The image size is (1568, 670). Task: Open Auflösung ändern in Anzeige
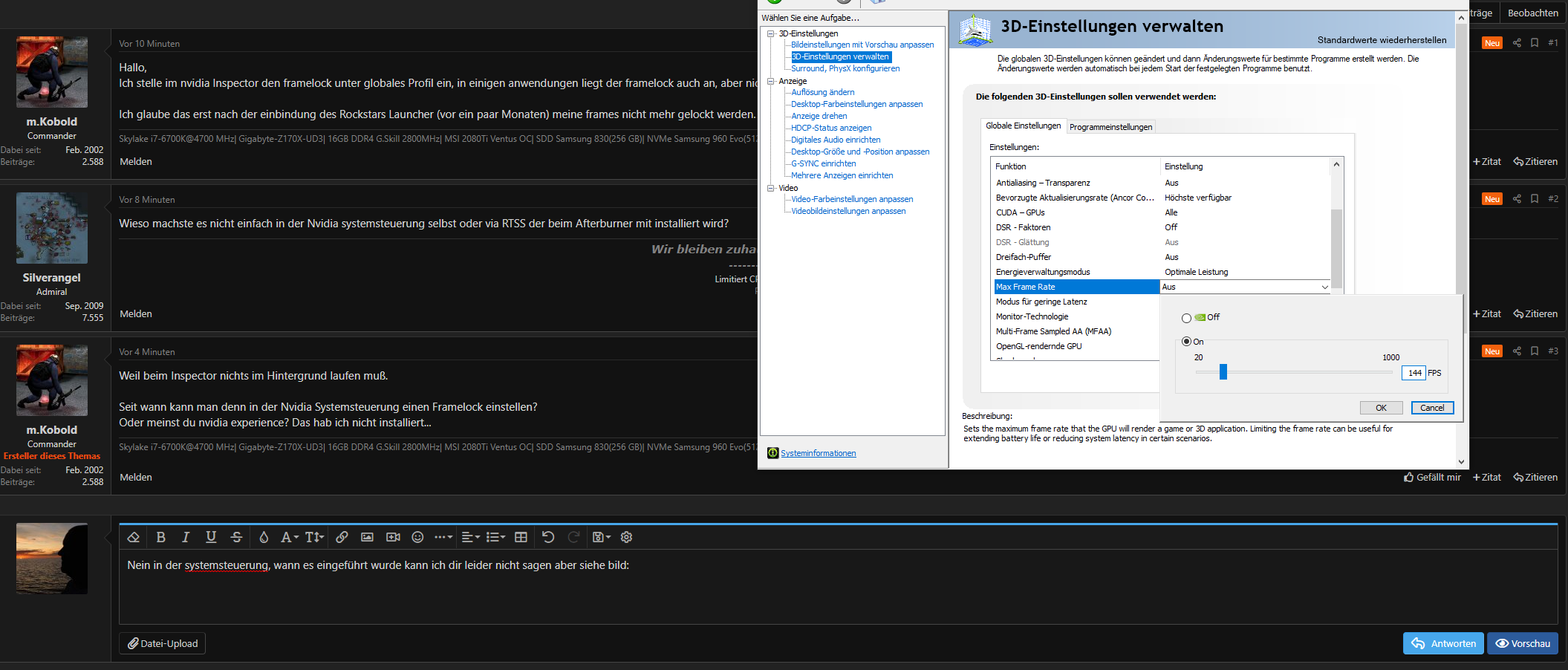[x=822, y=92]
